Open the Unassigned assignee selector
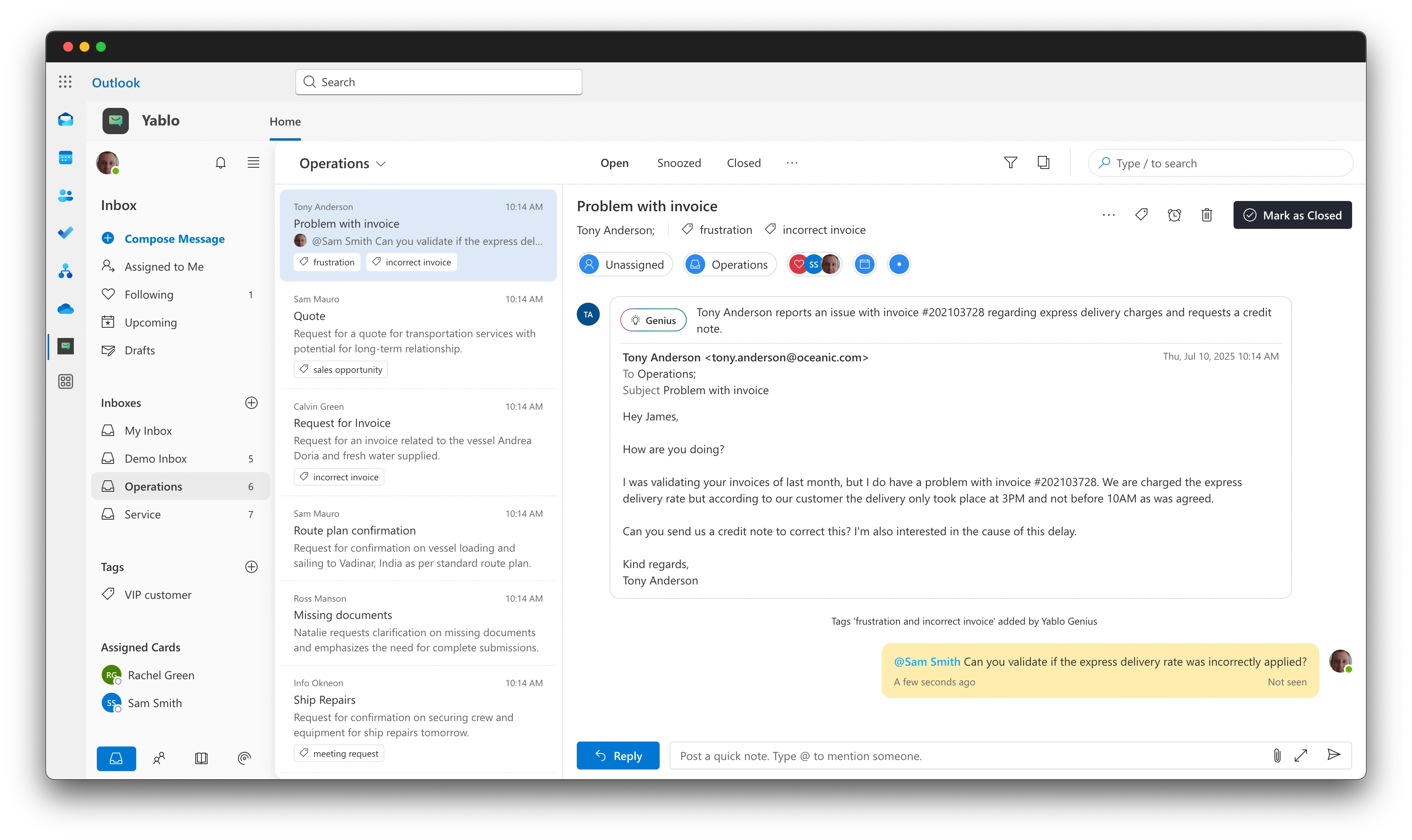 tap(624, 264)
